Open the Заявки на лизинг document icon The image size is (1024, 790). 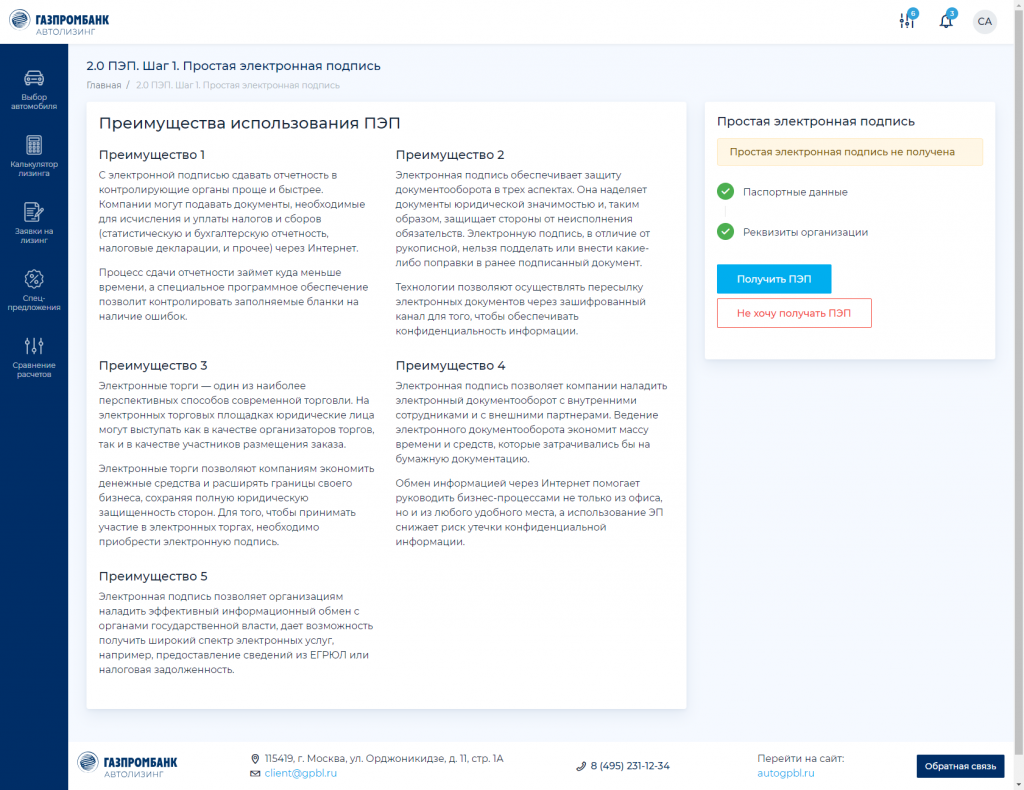point(34,212)
